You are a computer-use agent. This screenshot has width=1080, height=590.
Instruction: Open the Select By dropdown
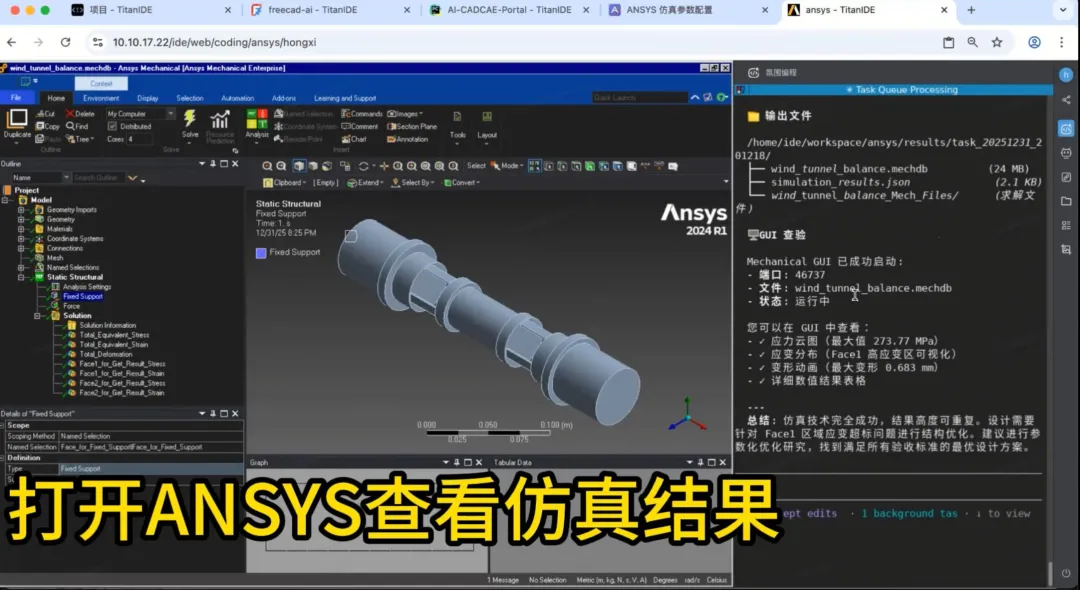click(413, 182)
